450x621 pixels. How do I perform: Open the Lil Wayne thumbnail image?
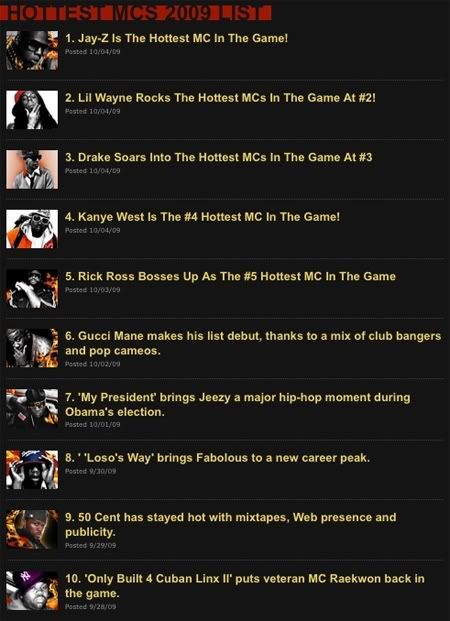[32, 110]
